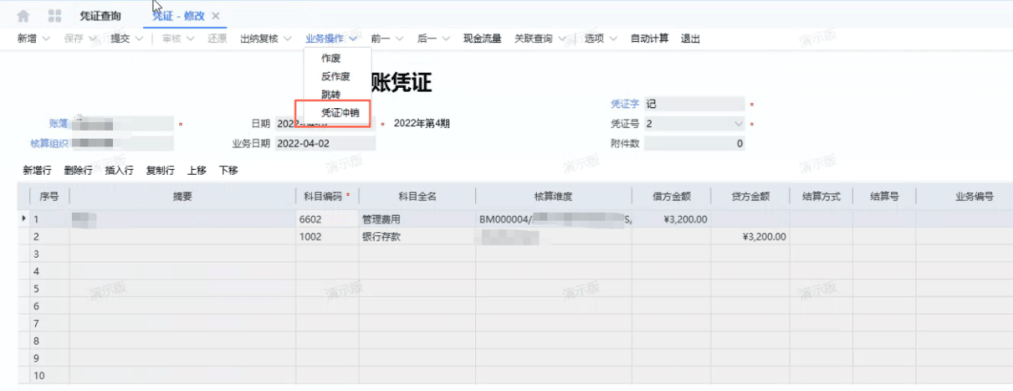The image size is (1013, 391).
Task: Choose 跳转 from the dropdown menu
Action: click(331, 94)
